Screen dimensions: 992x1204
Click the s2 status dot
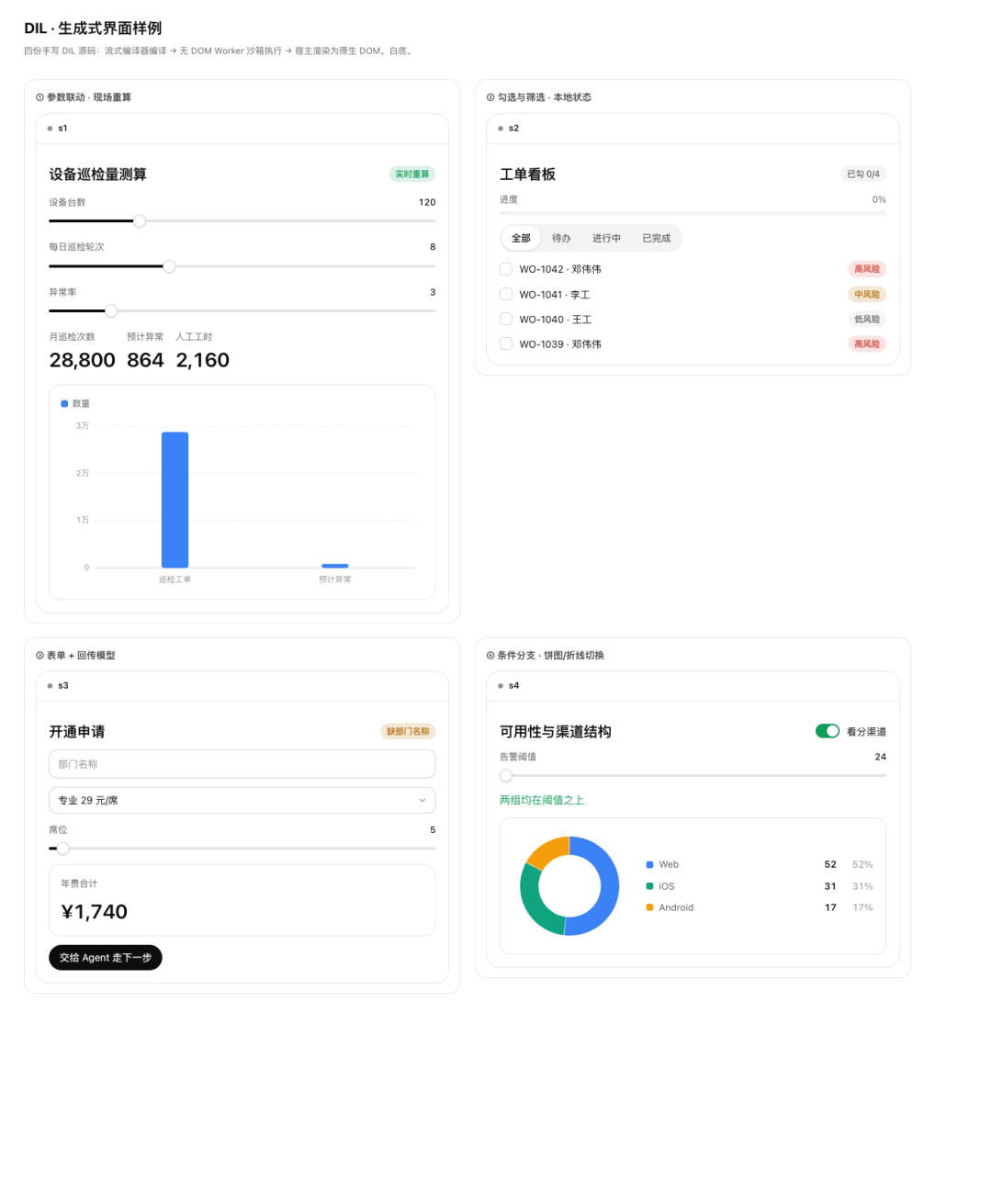tap(501, 129)
